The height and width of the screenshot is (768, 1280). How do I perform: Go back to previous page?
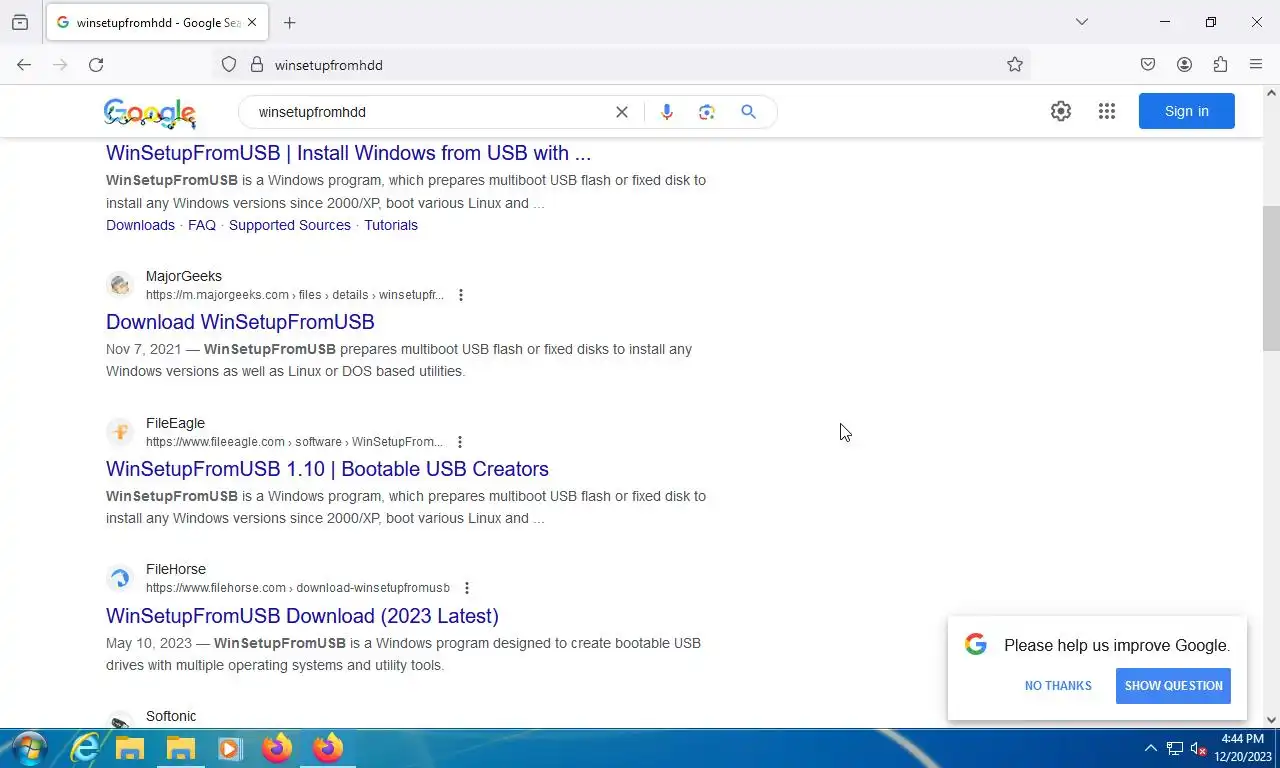(x=24, y=64)
